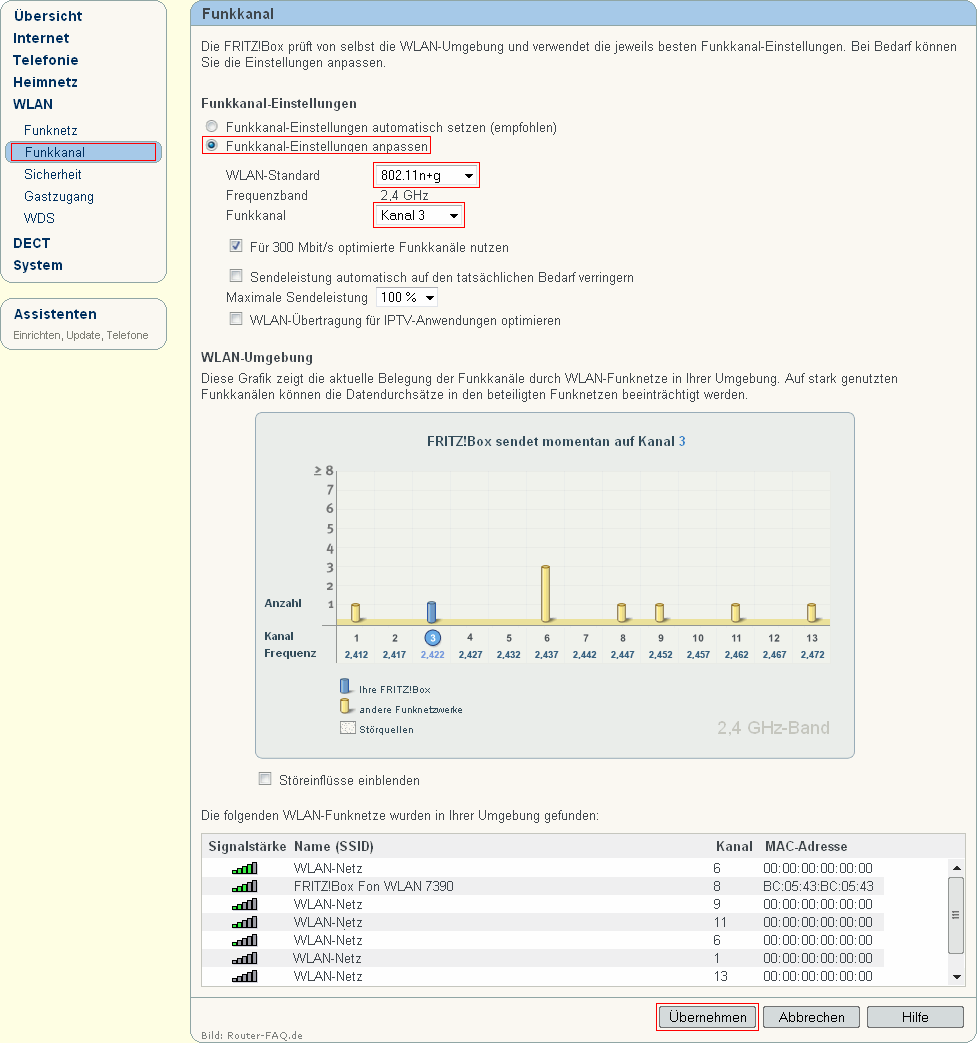Open the WLAN-Standard dropdown
This screenshot has width=977, height=1043.
coord(426,176)
